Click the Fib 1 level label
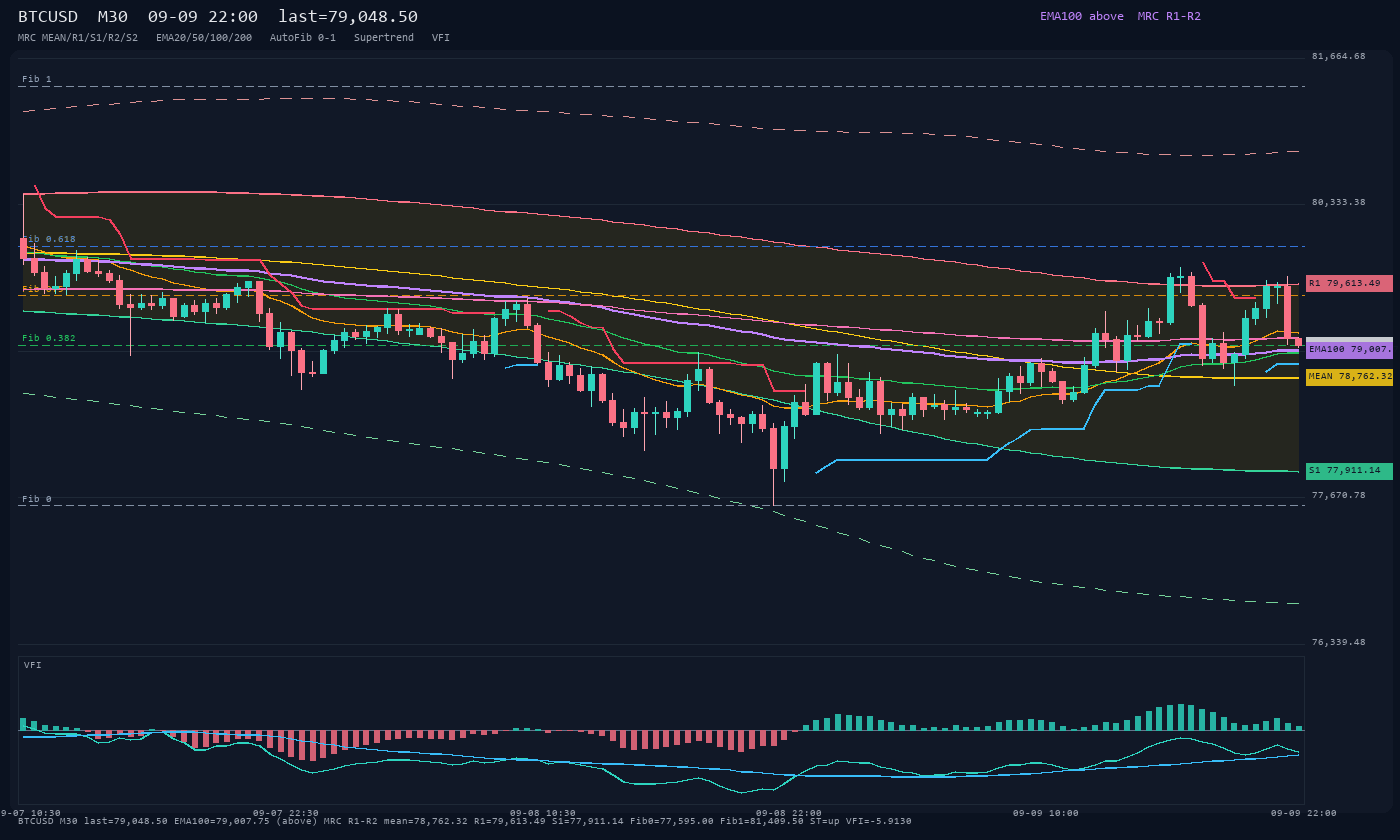1400x840 pixels. pyautogui.click(x=37, y=79)
